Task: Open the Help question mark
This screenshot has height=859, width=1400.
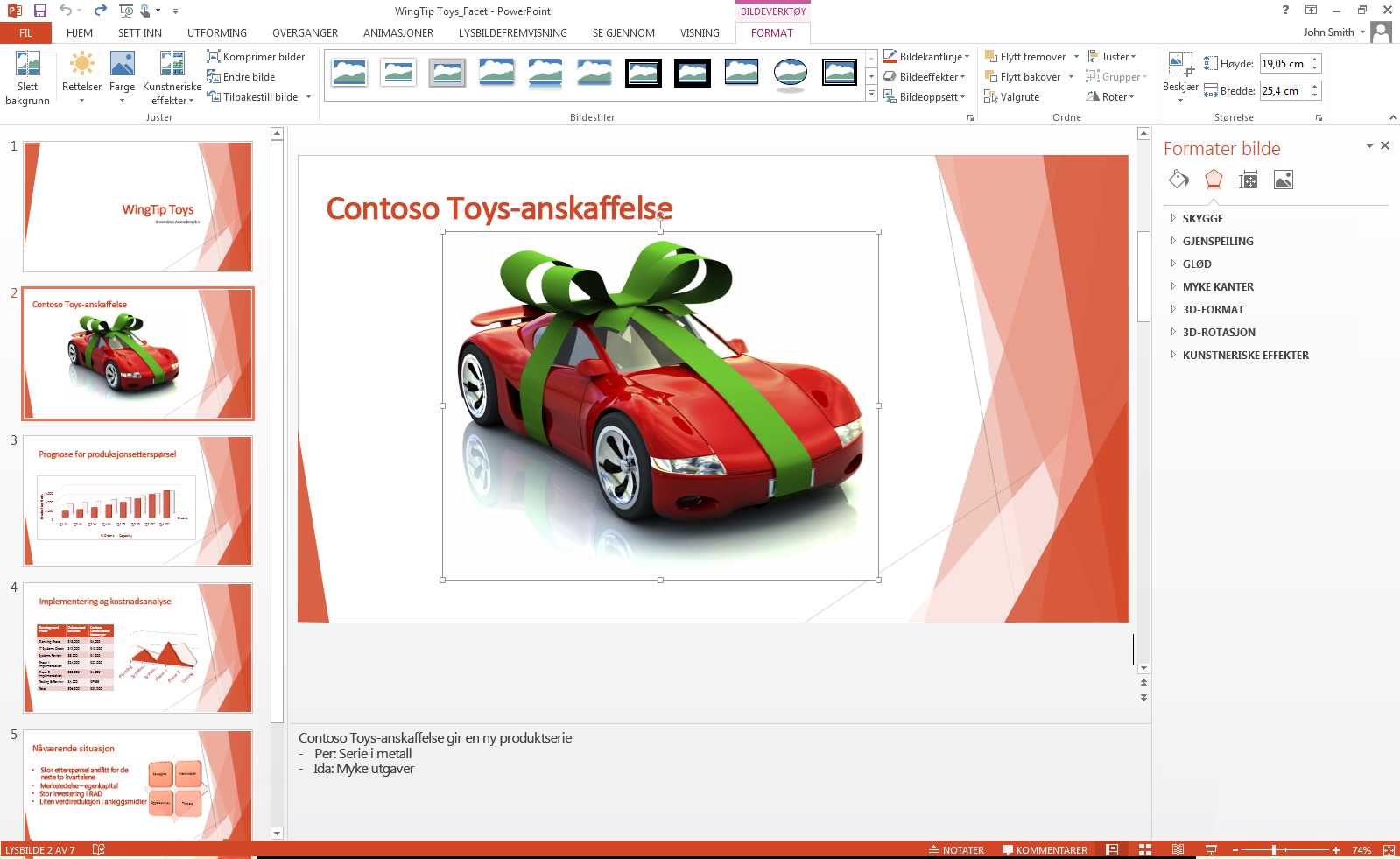Action: coord(1285,11)
